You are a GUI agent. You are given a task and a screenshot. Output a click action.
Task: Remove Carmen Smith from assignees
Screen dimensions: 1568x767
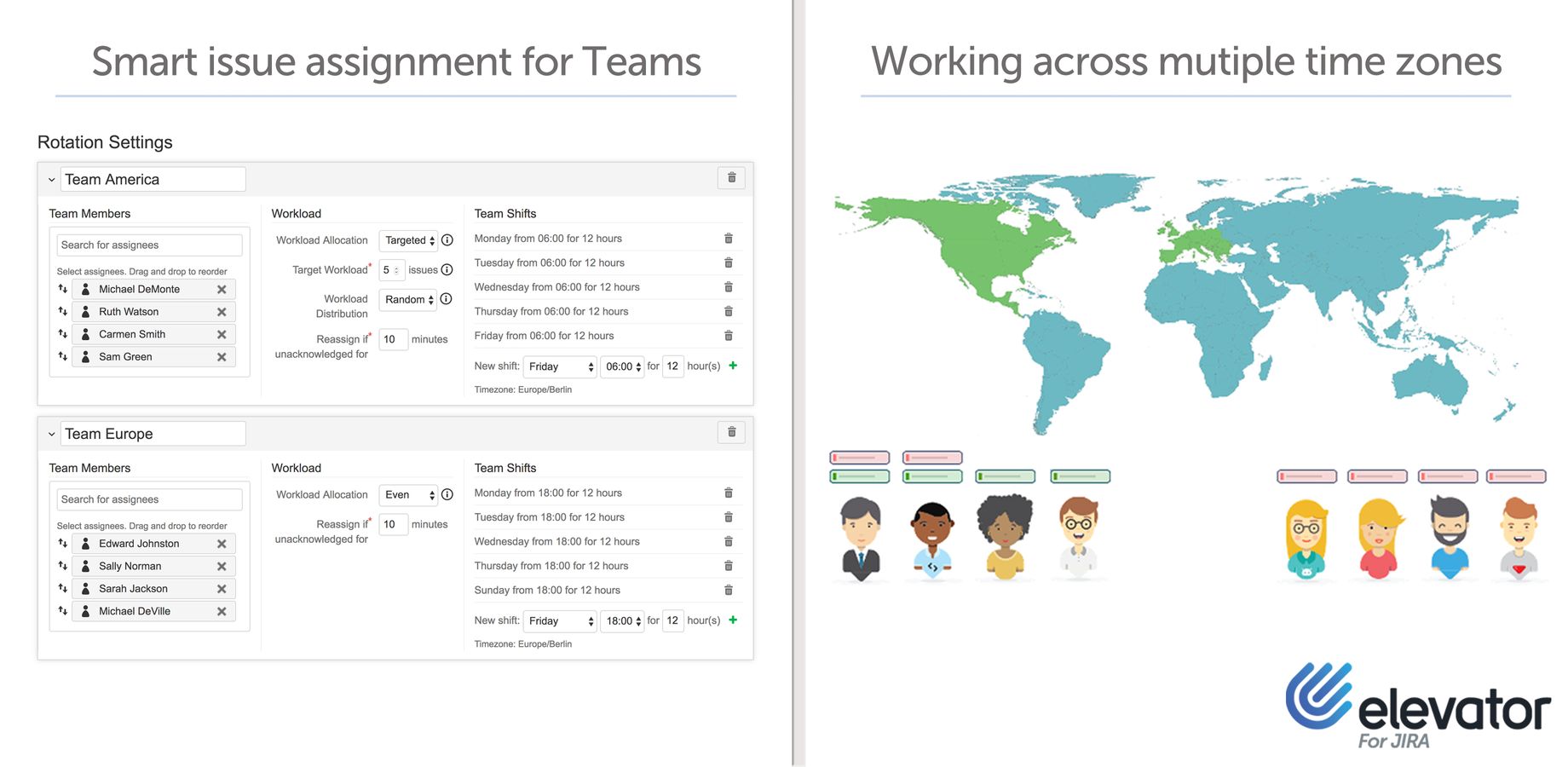(222, 335)
